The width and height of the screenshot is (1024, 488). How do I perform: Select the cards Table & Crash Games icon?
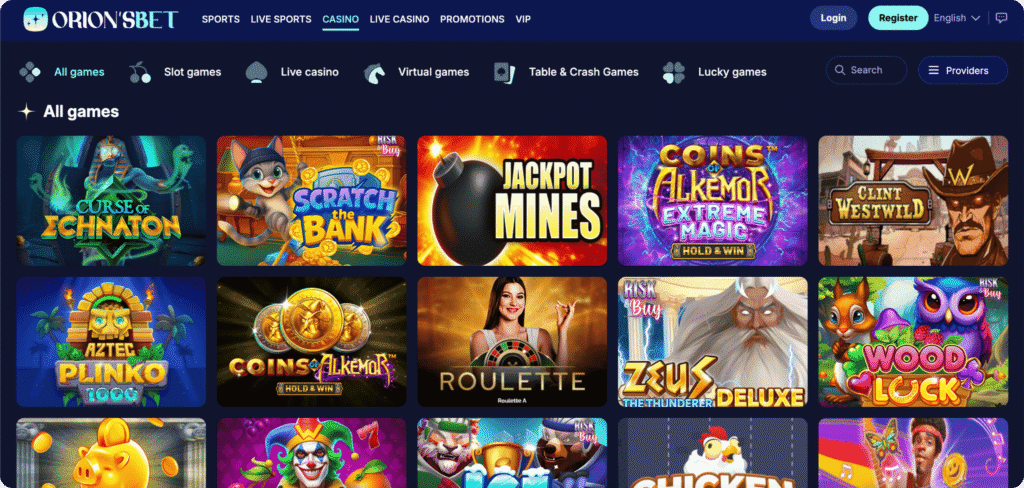505,72
